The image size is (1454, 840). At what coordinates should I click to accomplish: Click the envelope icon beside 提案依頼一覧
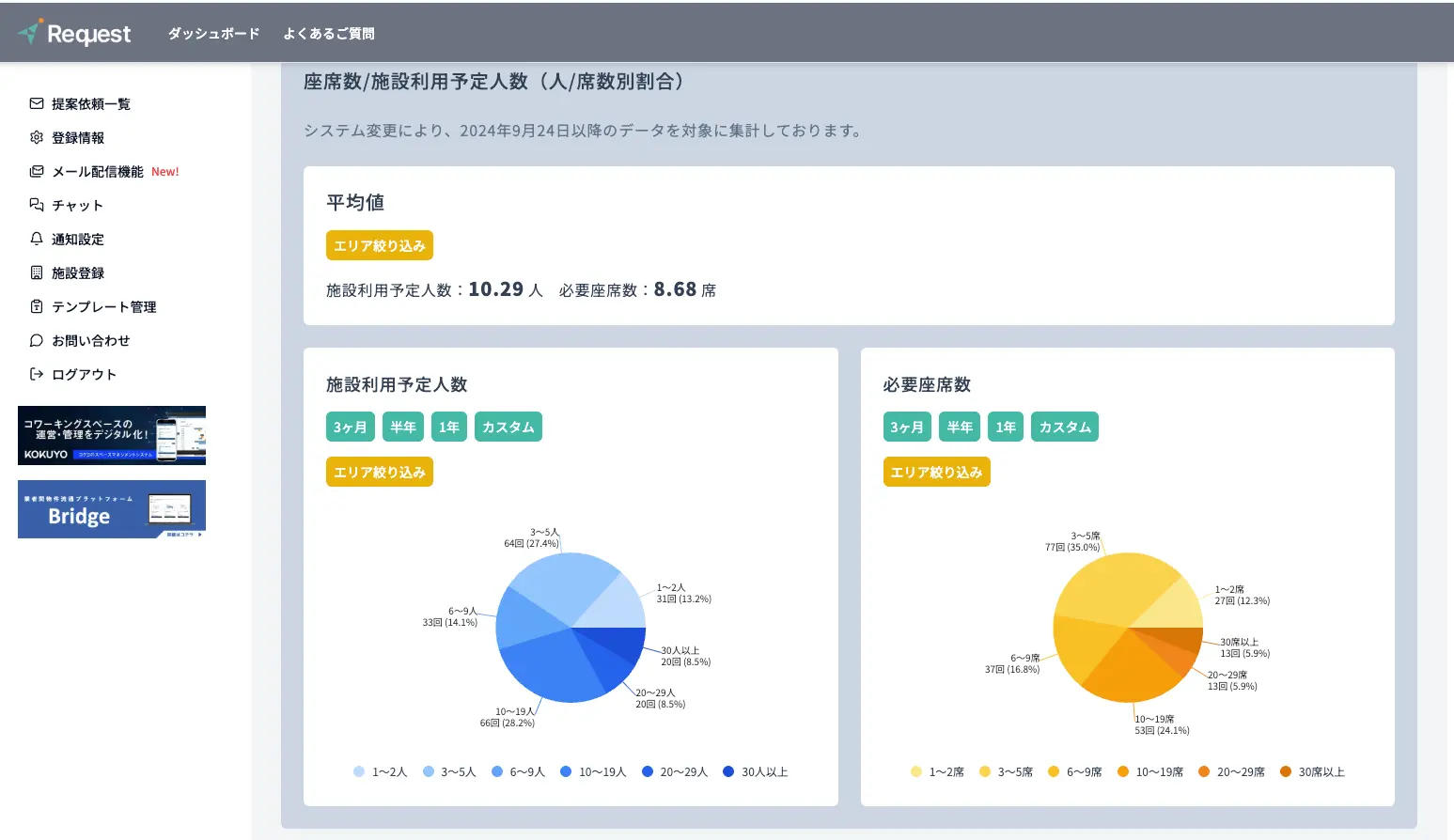coord(37,103)
